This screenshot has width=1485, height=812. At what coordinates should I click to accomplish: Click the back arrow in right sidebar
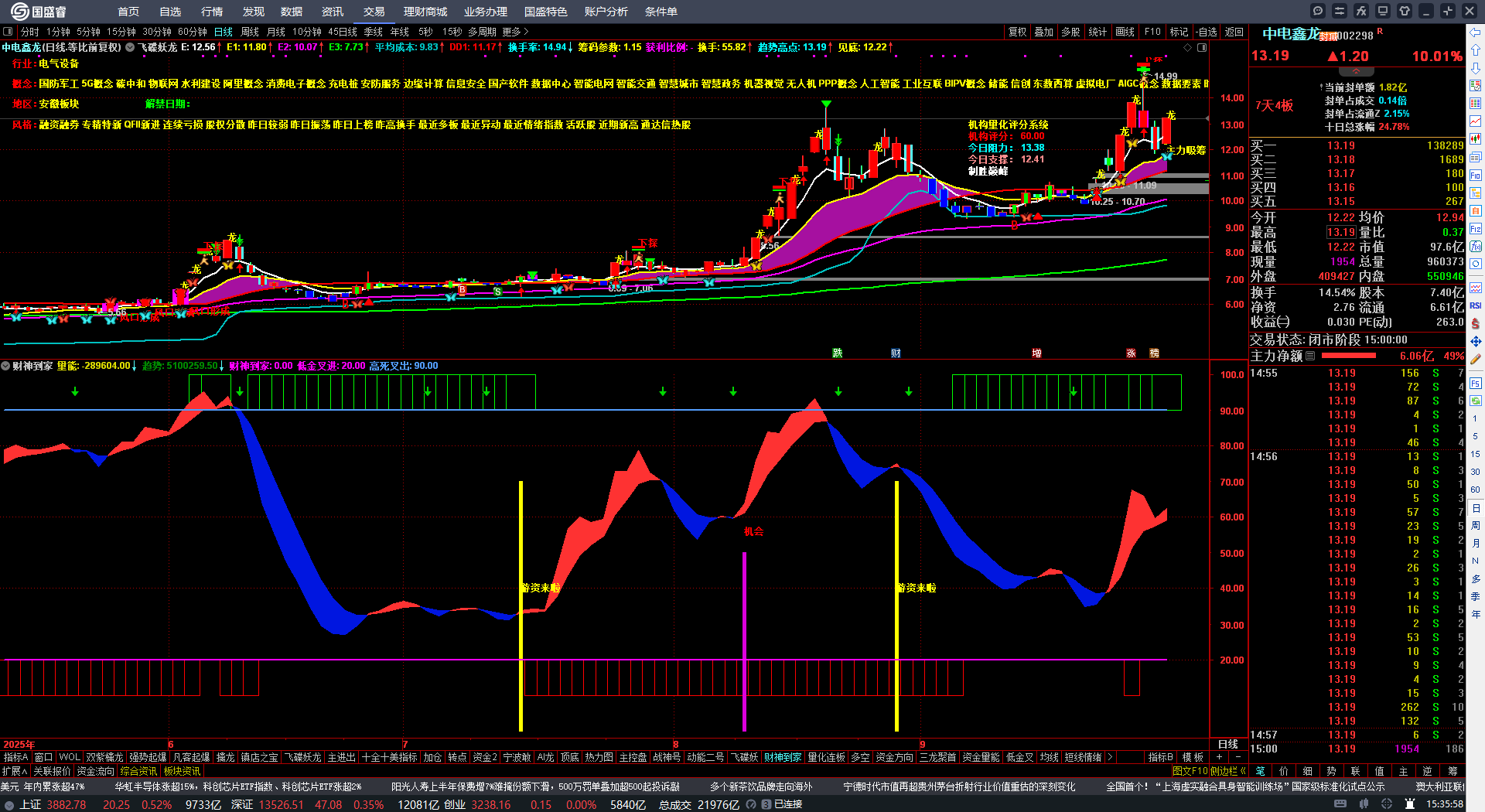tap(1476, 32)
